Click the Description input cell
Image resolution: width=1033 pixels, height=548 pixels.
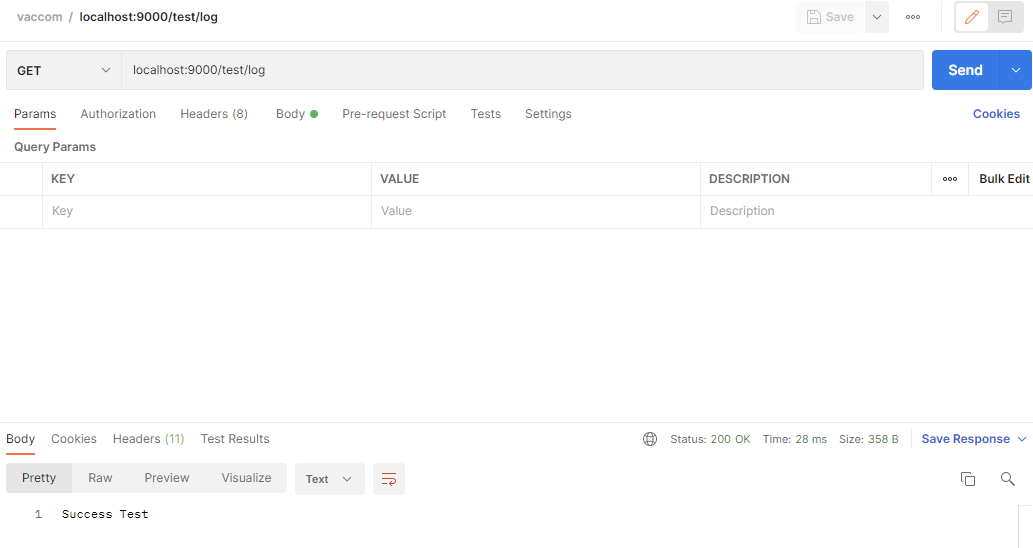[866, 211]
